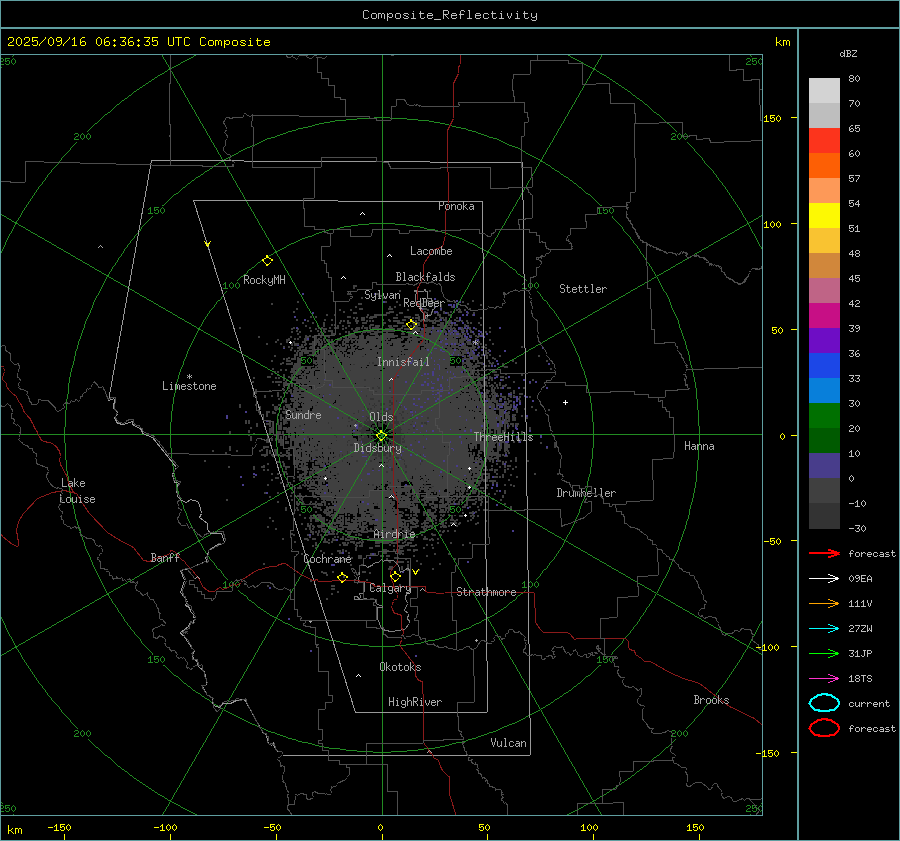
Task: Click the cyan 'current' ellipse legend icon
Action: [x=824, y=703]
